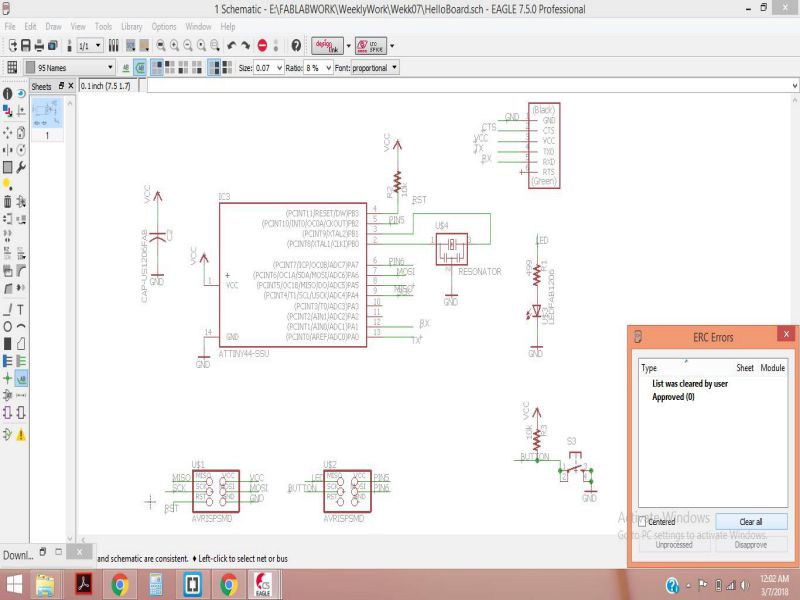Click the Undo arrow icon
This screenshot has width=800, height=600.
(x=232, y=45)
